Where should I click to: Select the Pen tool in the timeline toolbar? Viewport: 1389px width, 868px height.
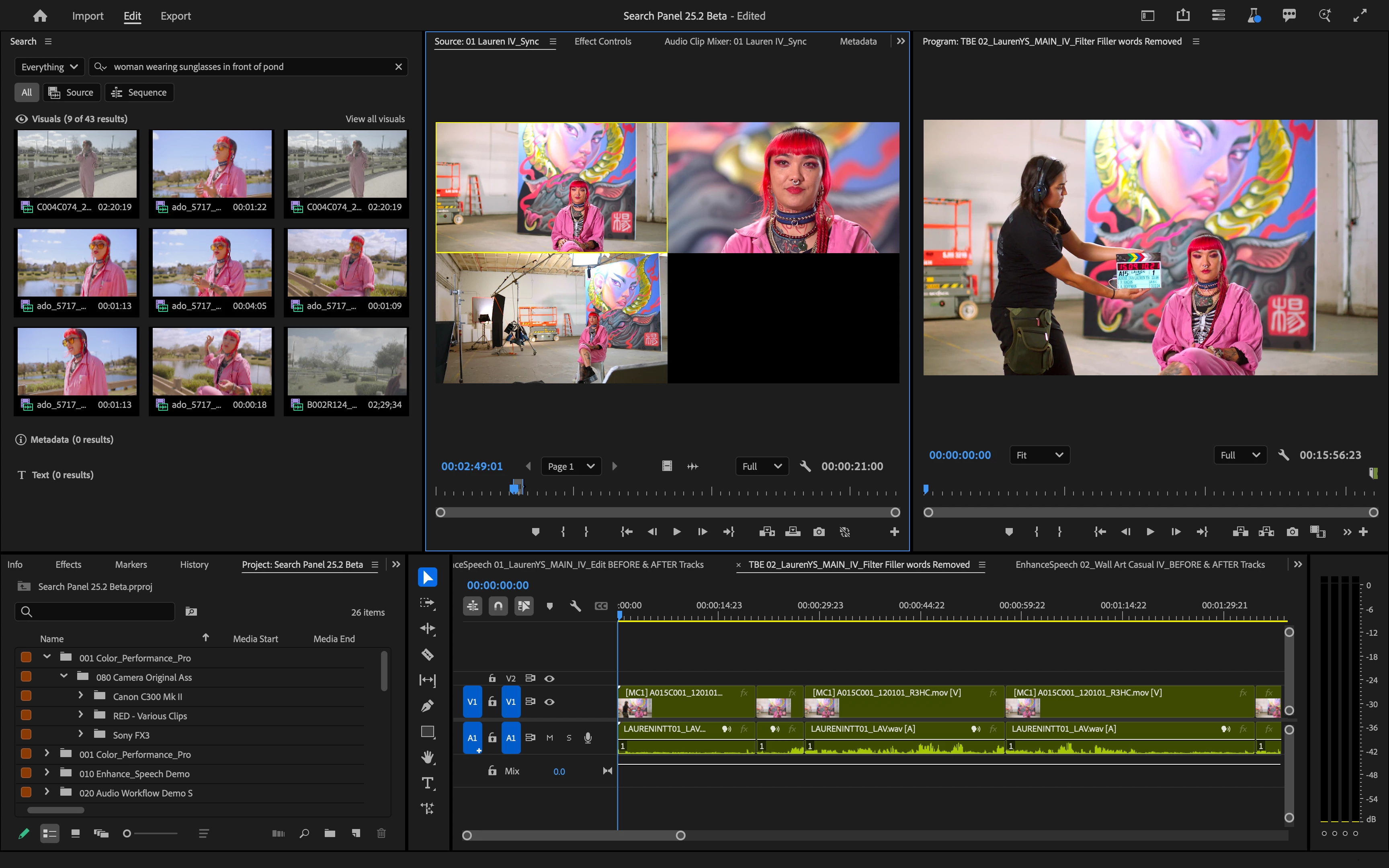(428, 706)
